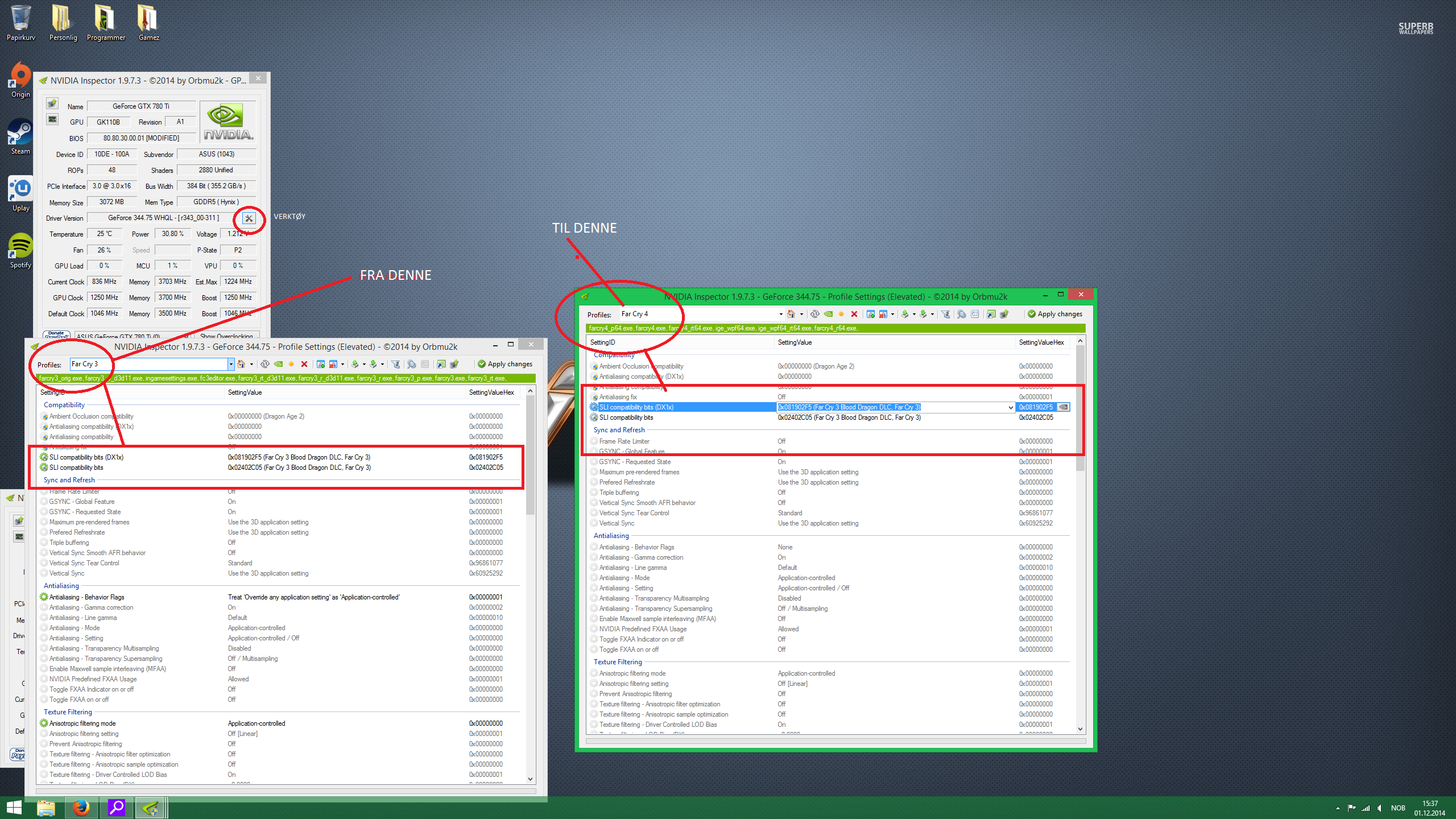This screenshot has height=819, width=1456.
Task: Click the reset icon beside SLI value 0x081902F5
Action: pyautogui.click(x=1063, y=407)
